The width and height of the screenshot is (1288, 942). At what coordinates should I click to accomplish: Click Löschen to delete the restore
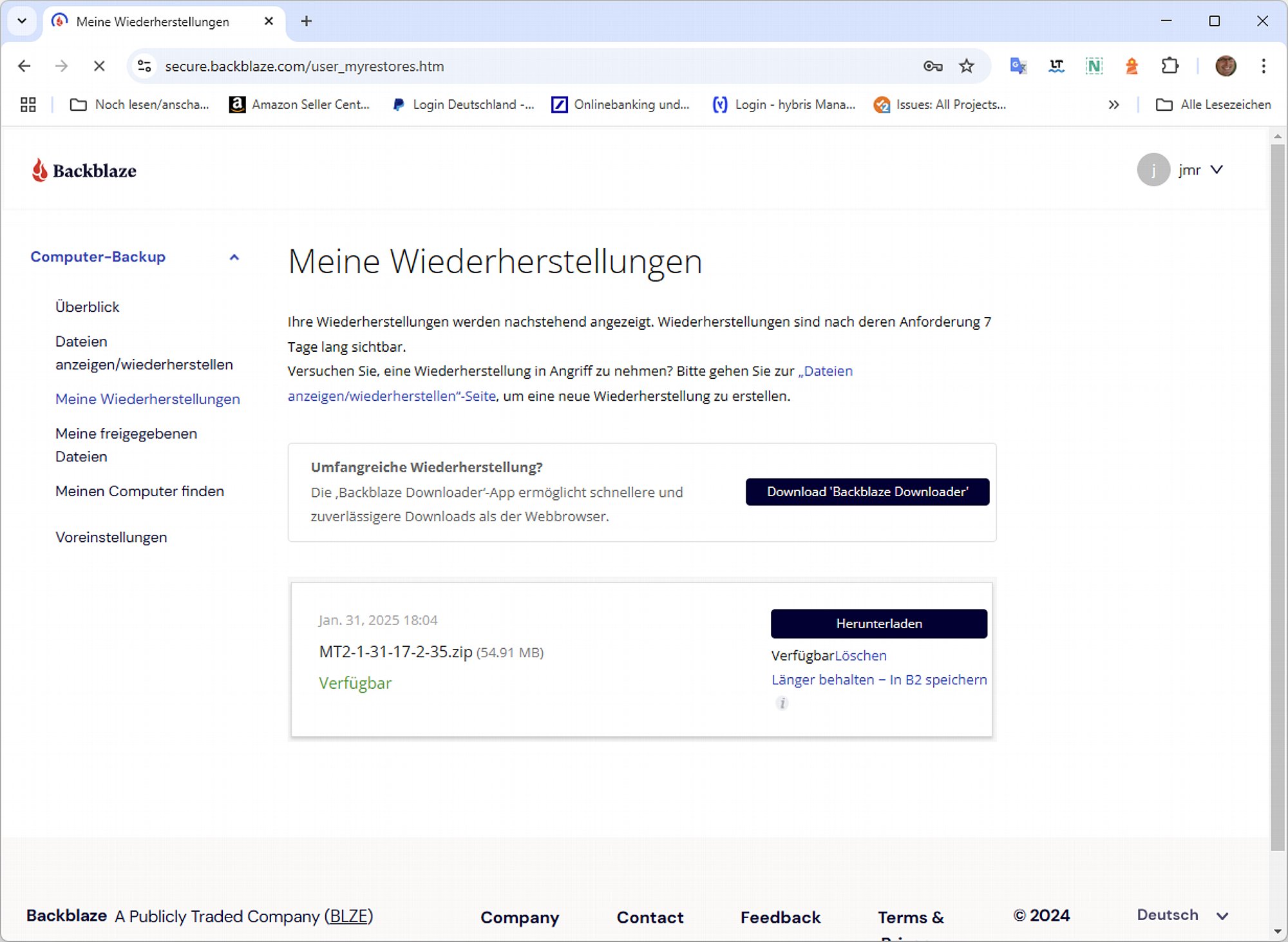coord(860,655)
